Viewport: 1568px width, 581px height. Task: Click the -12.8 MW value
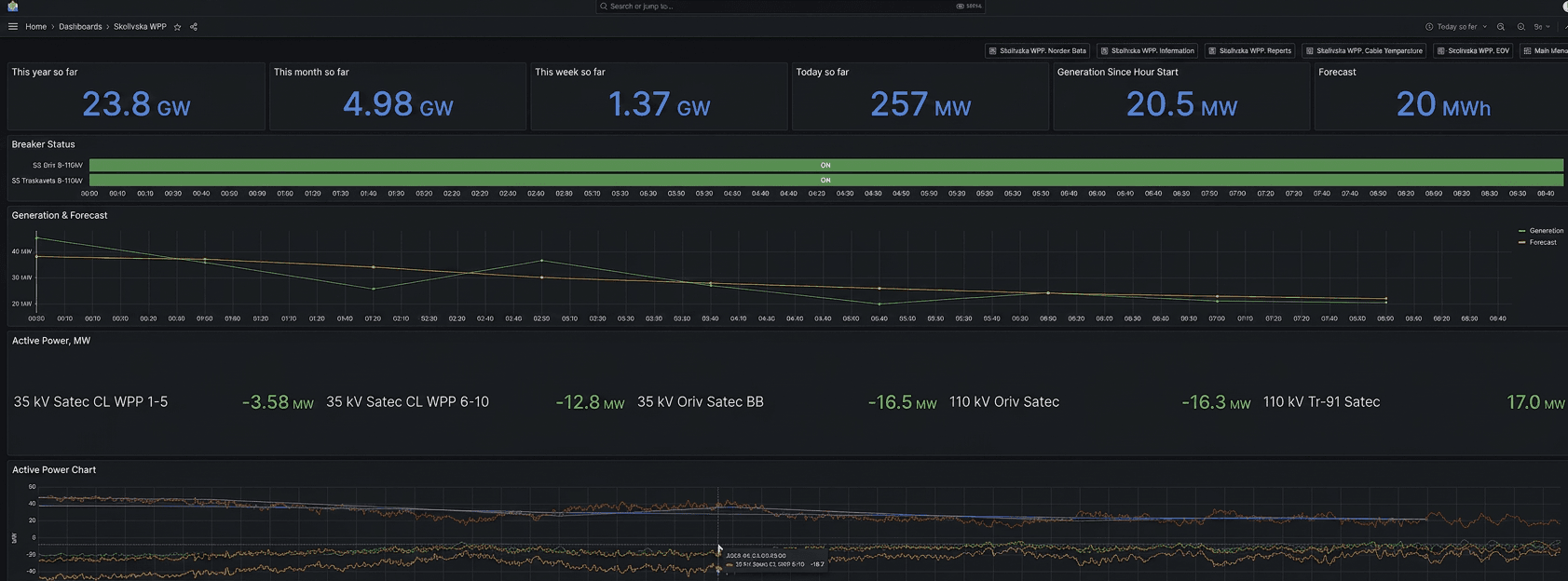(x=590, y=402)
